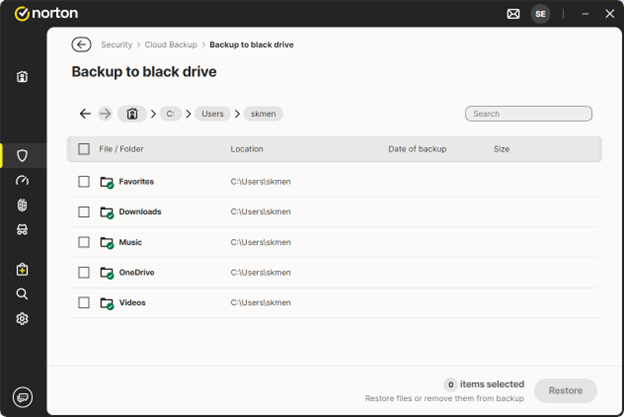Open Settings gear in sidebar
The height and width of the screenshot is (417, 624).
pyautogui.click(x=22, y=319)
